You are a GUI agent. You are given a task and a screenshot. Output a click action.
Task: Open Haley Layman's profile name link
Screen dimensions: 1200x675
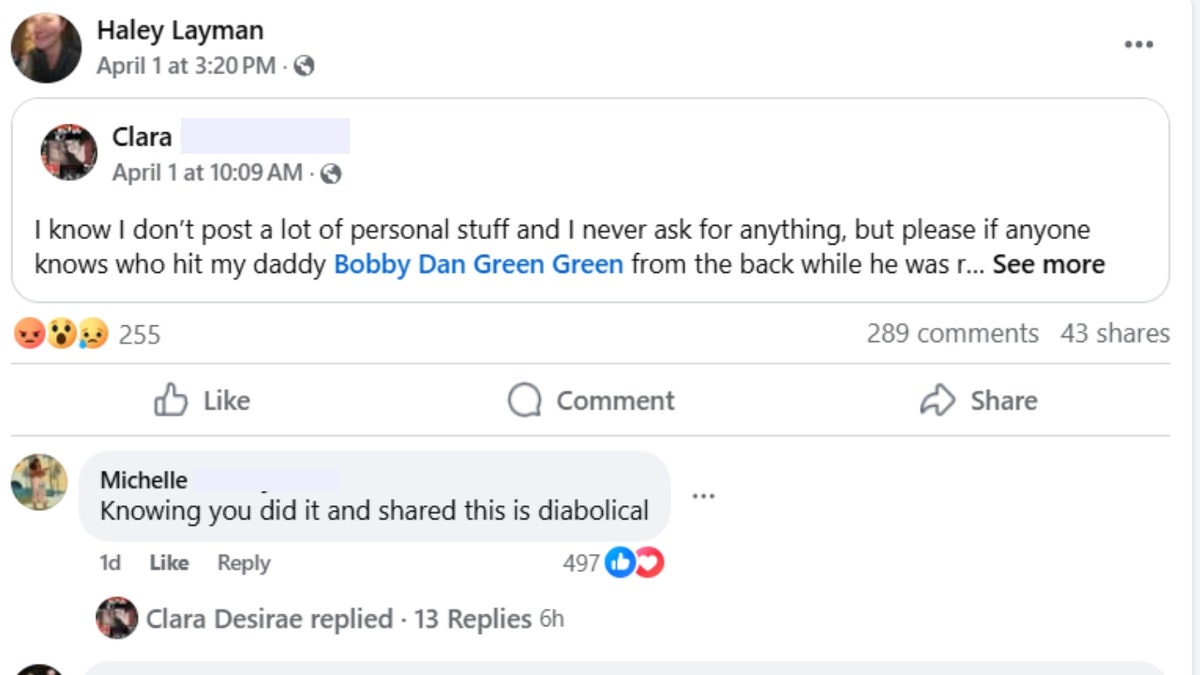coord(180,31)
